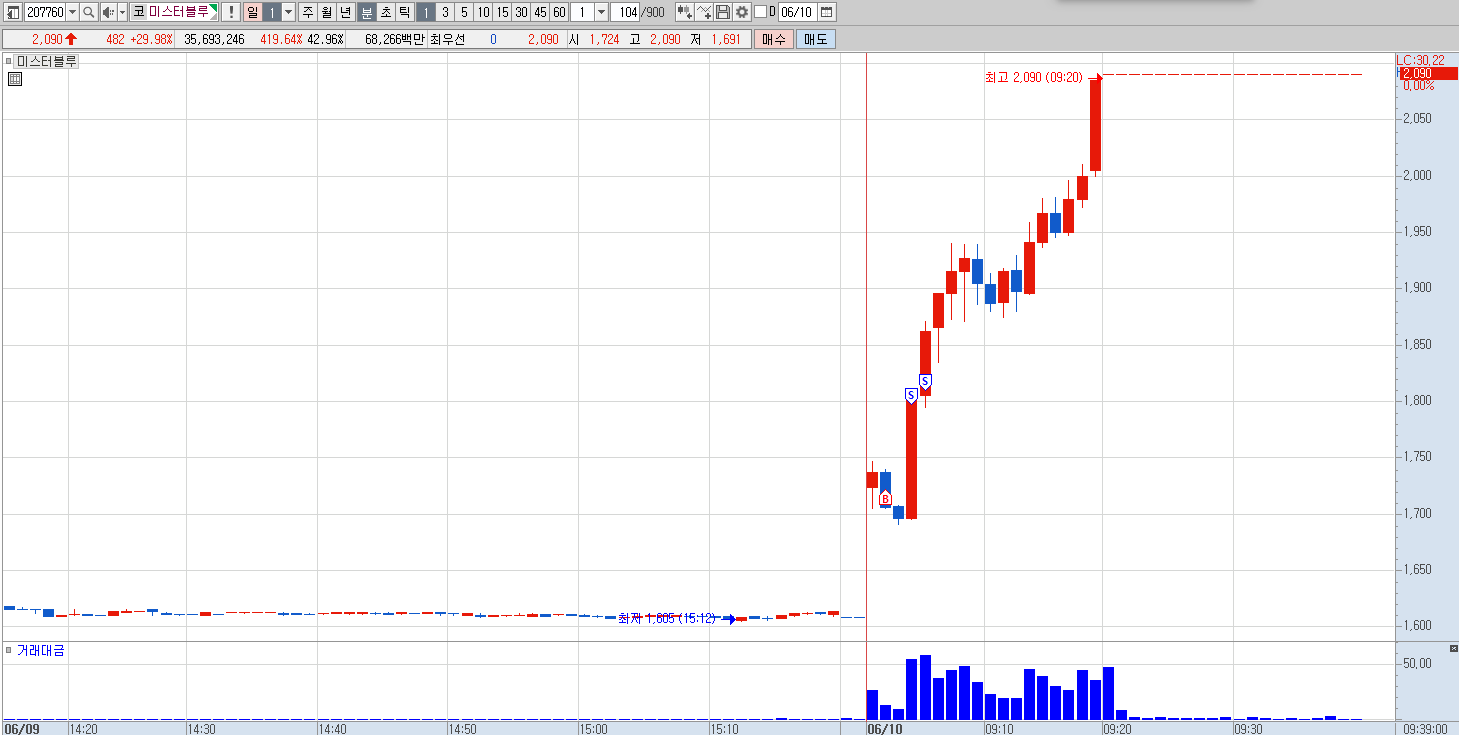Select the 주 weekly period tab
This screenshot has height=735, width=1459.
(x=308, y=12)
